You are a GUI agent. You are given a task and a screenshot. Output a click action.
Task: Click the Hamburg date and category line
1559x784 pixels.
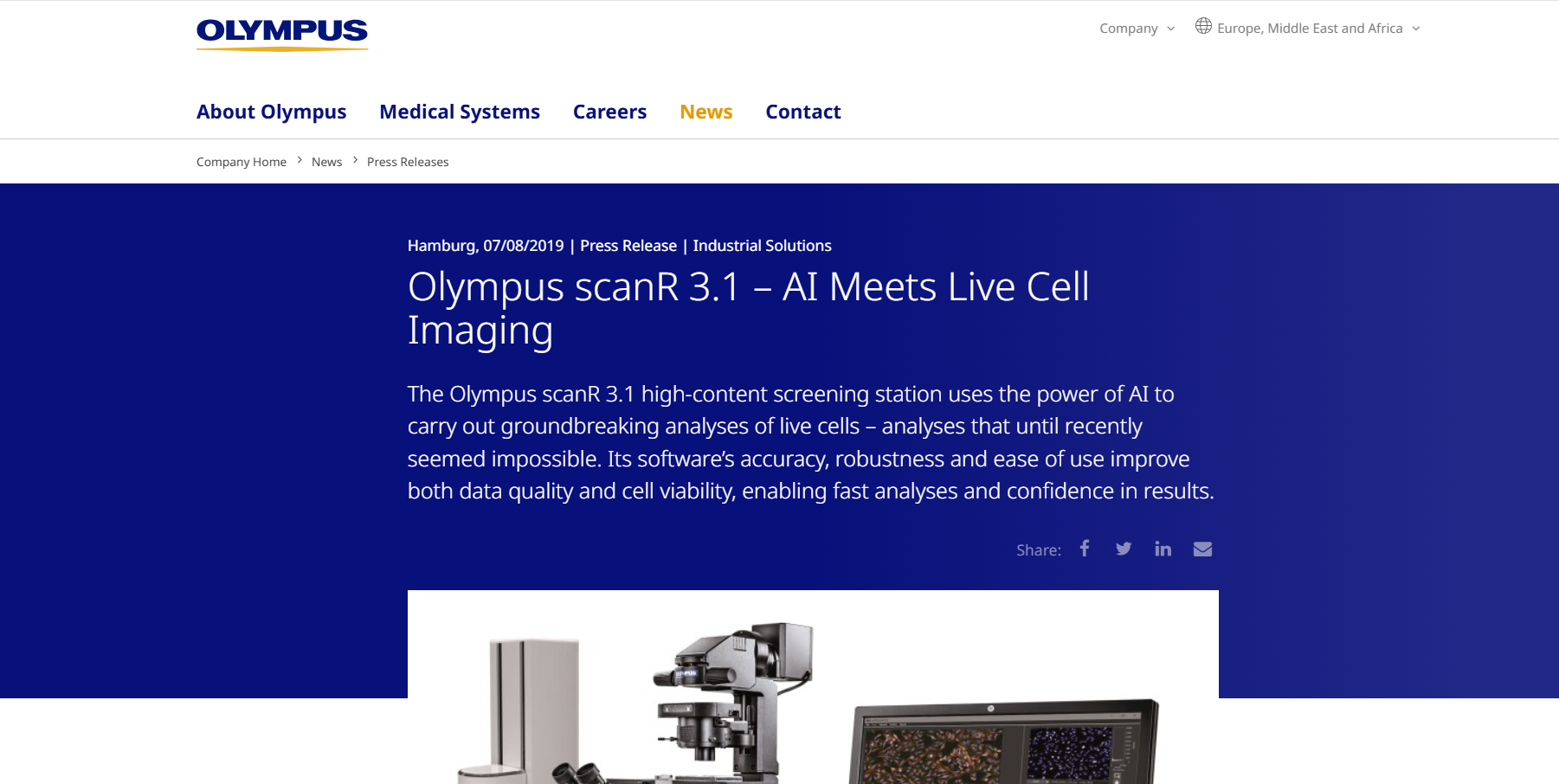620,246
